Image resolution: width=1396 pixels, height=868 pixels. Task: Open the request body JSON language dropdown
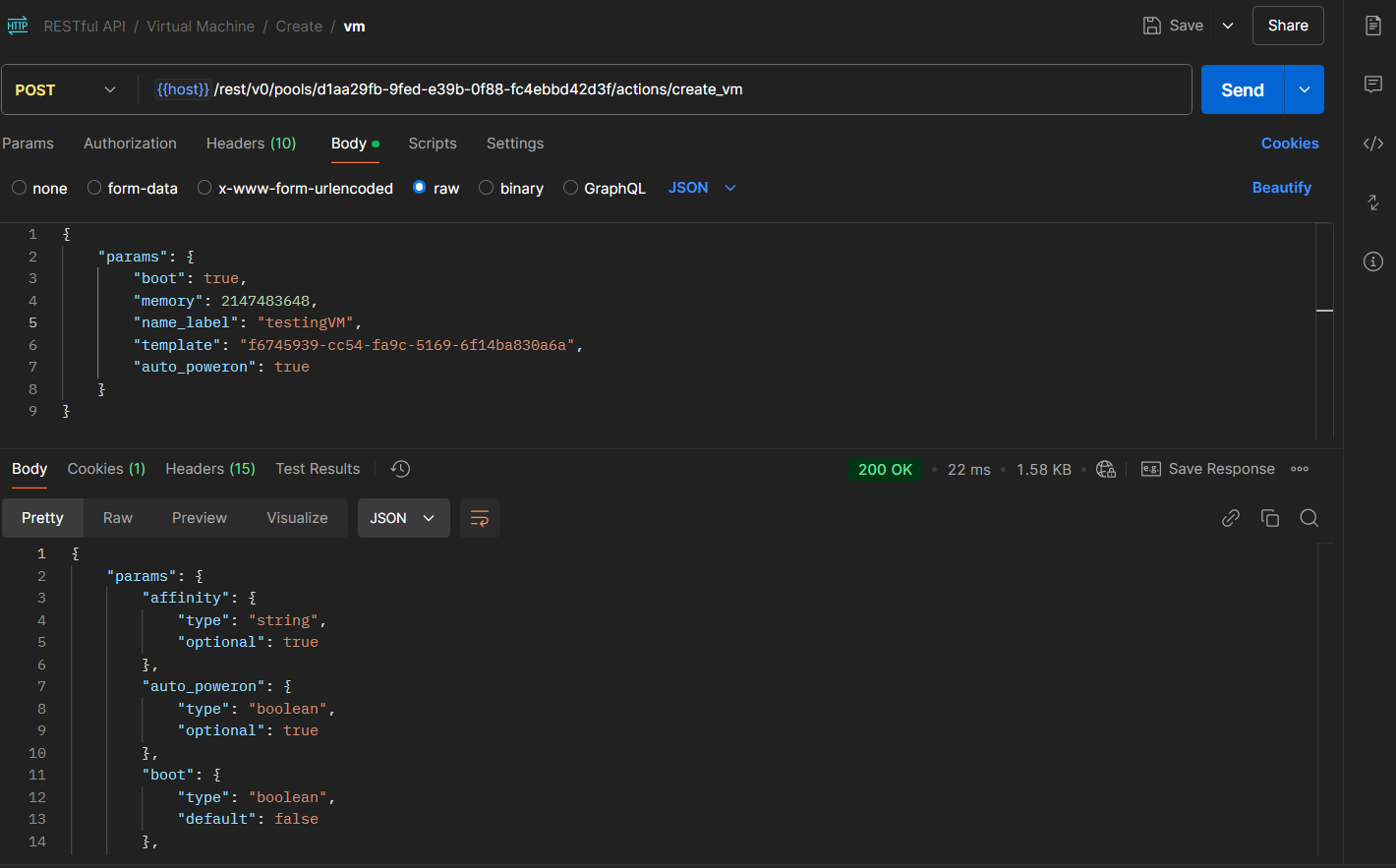(x=702, y=188)
